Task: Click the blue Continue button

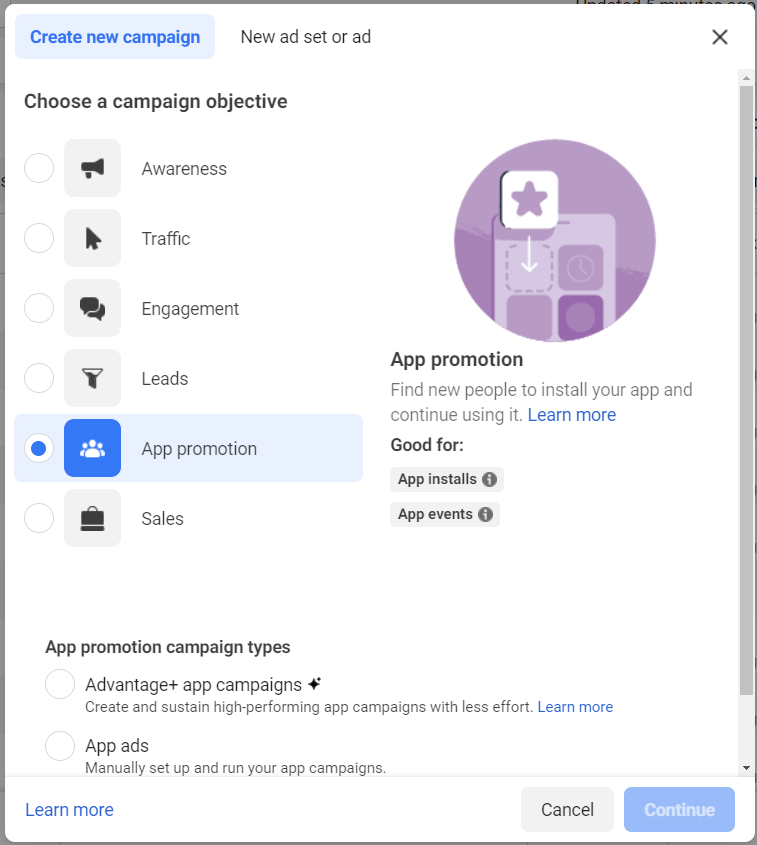Action: pos(679,810)
